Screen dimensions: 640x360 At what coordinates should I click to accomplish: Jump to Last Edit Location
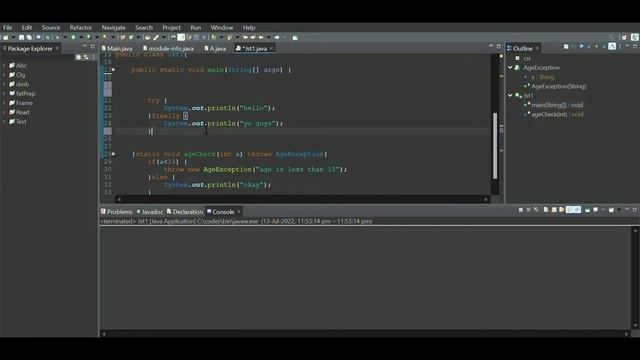click(246, 37)
